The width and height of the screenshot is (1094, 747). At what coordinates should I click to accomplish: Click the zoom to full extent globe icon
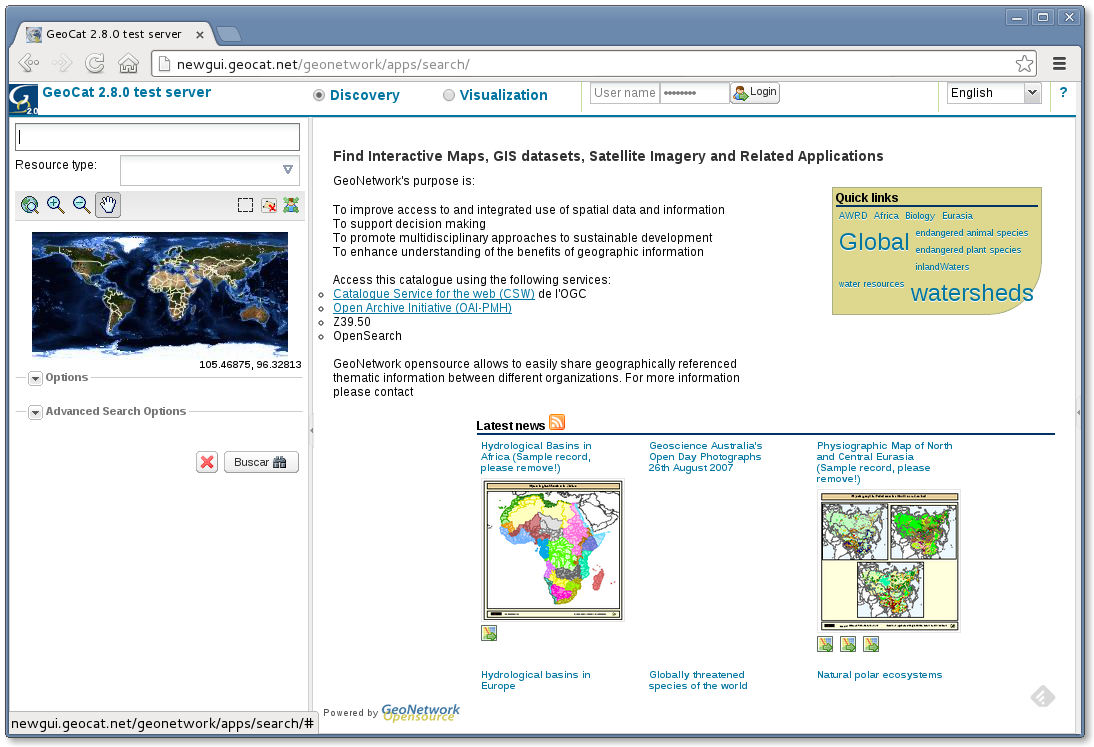(x=30, y=205)
